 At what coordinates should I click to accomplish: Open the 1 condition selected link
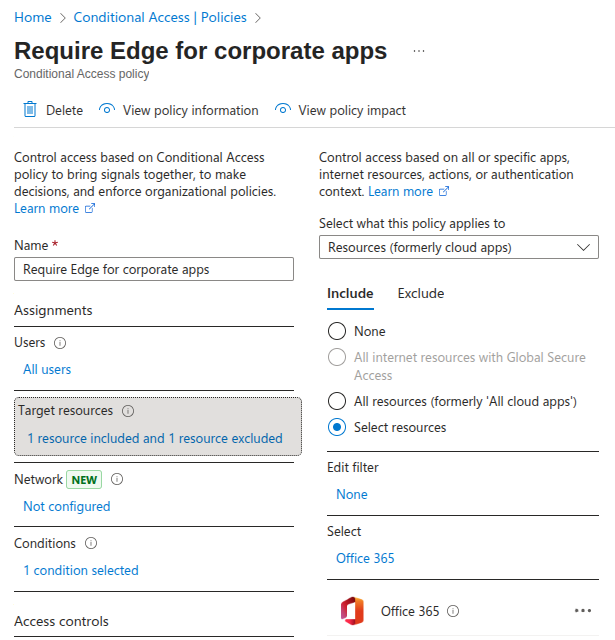[x=81, y=571]
